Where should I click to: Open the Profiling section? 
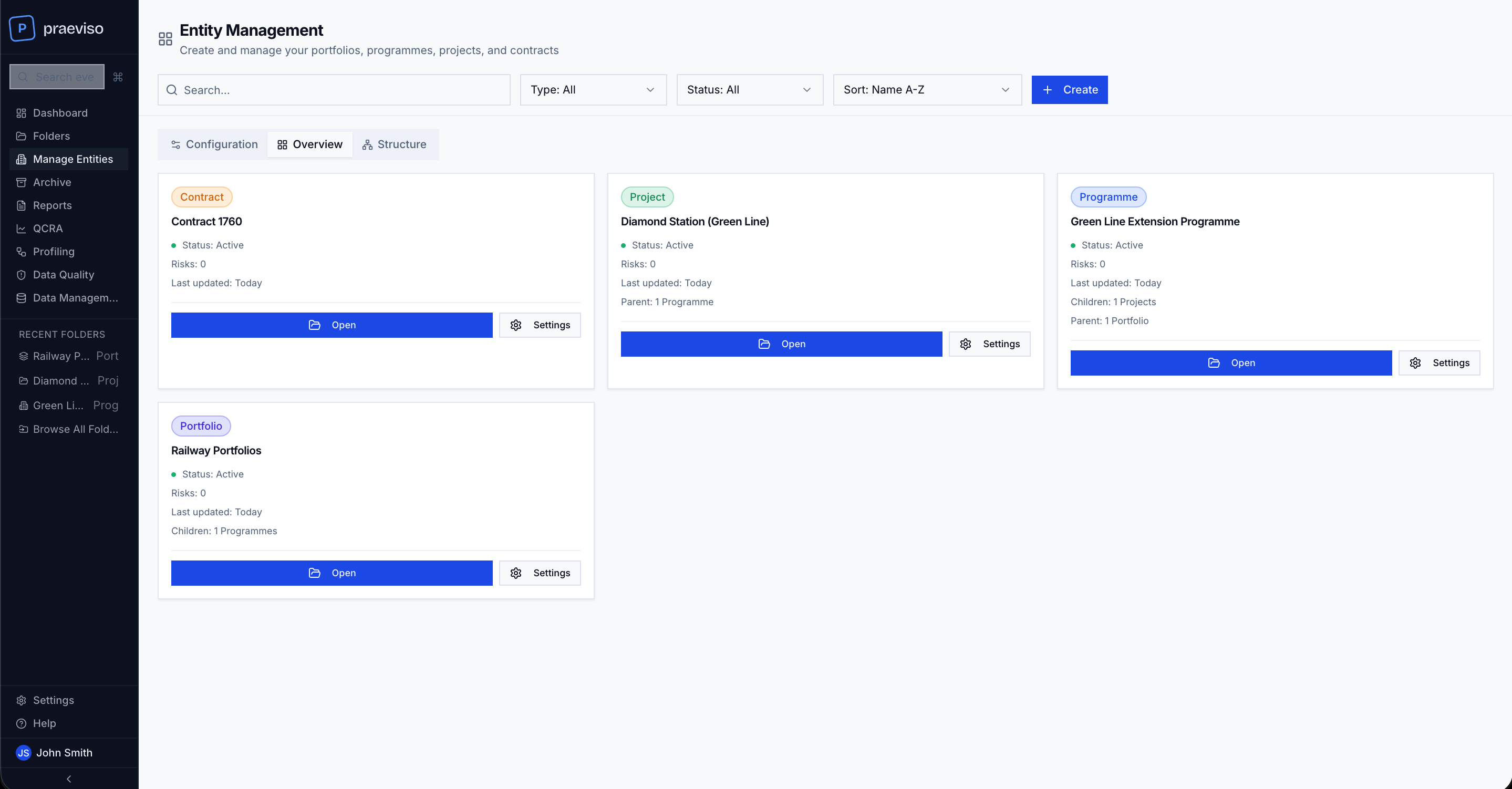[x=53, y=251]
